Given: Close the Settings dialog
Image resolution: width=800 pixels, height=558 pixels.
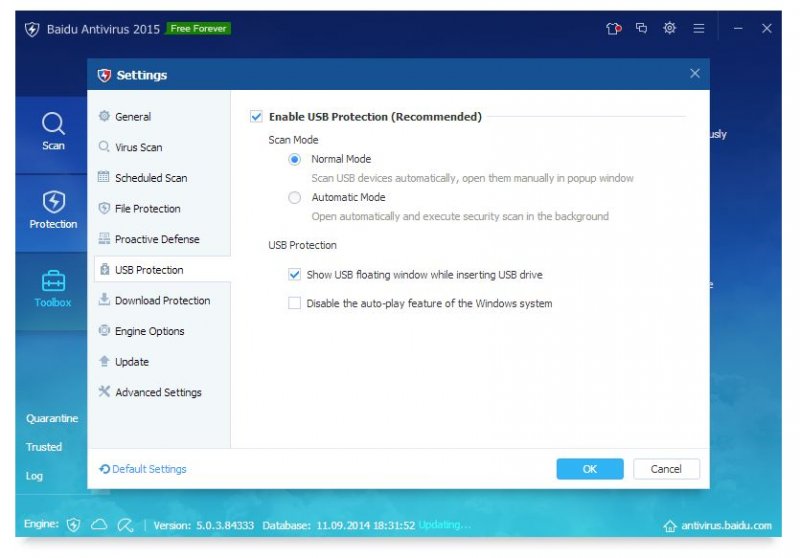Looking at the screenshot, I should coord(694,73).
